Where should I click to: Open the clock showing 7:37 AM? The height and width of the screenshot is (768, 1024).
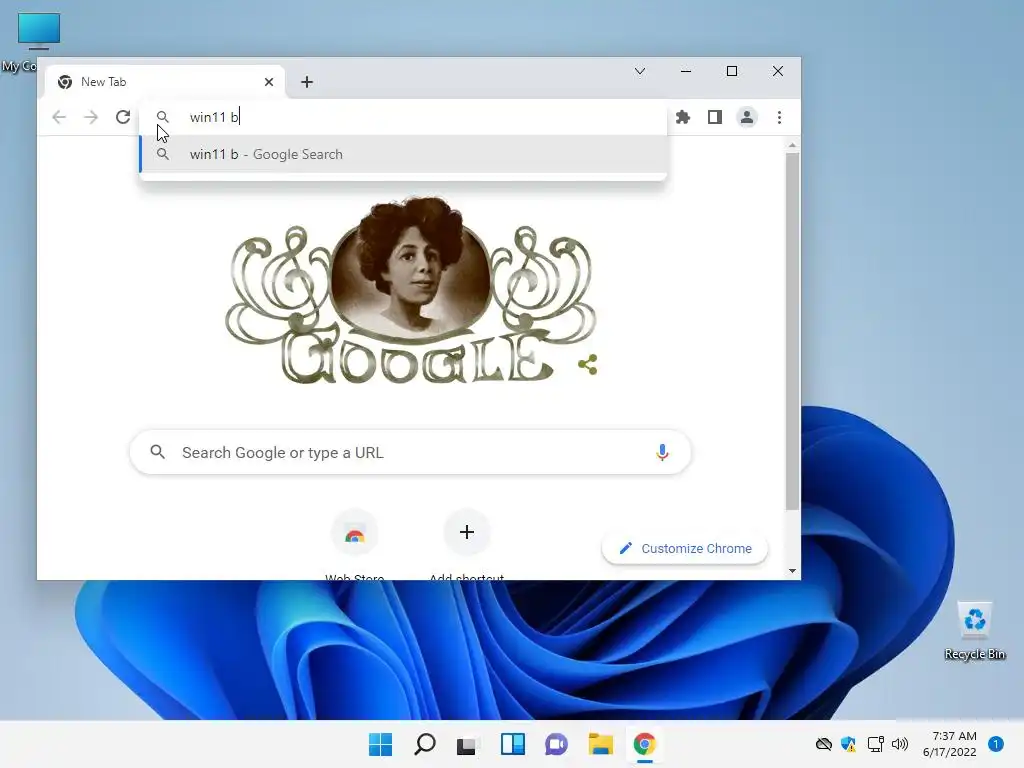950,744
